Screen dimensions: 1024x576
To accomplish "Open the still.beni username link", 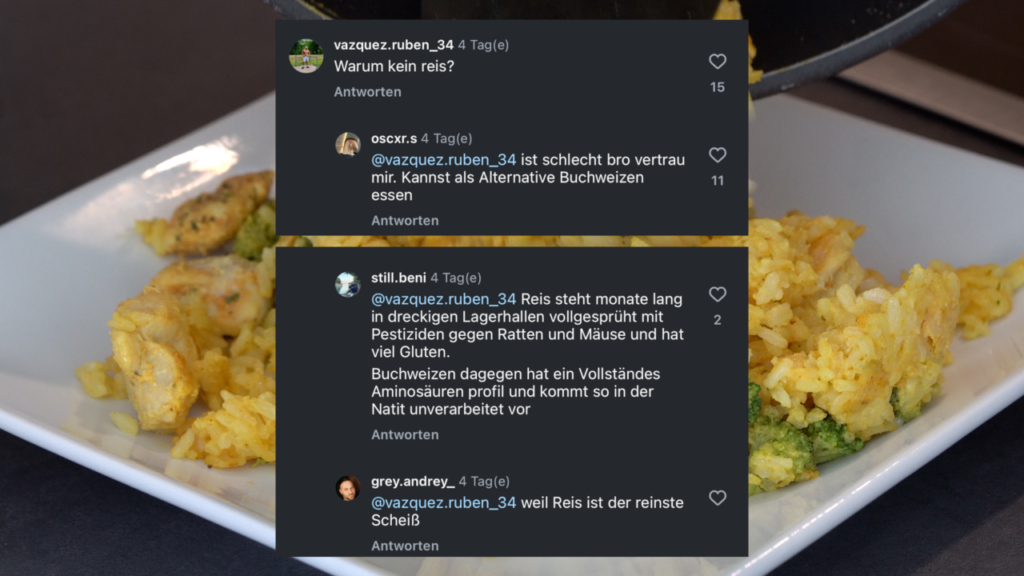I will 398,278.
